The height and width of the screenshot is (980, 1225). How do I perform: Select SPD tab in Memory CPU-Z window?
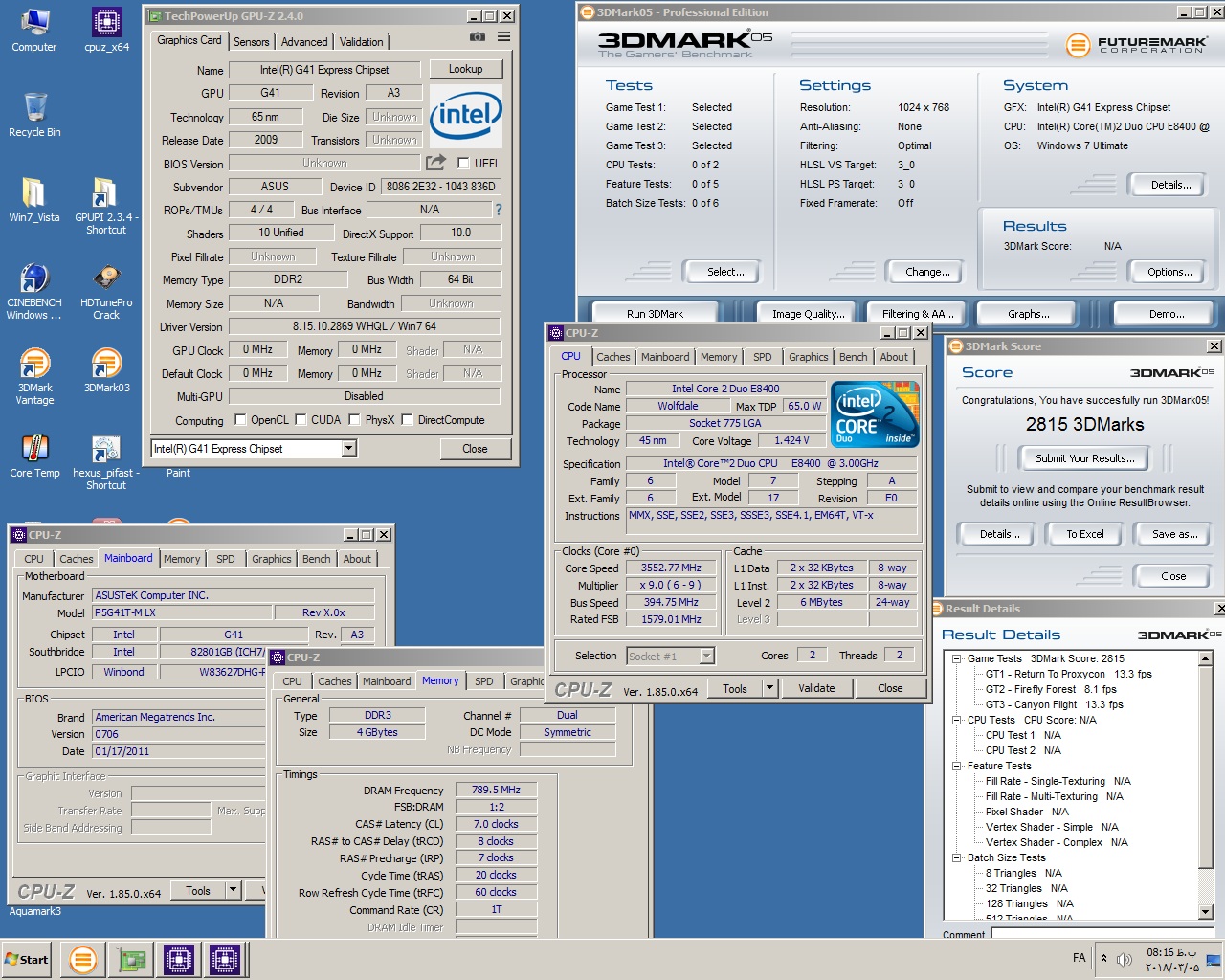484,681
